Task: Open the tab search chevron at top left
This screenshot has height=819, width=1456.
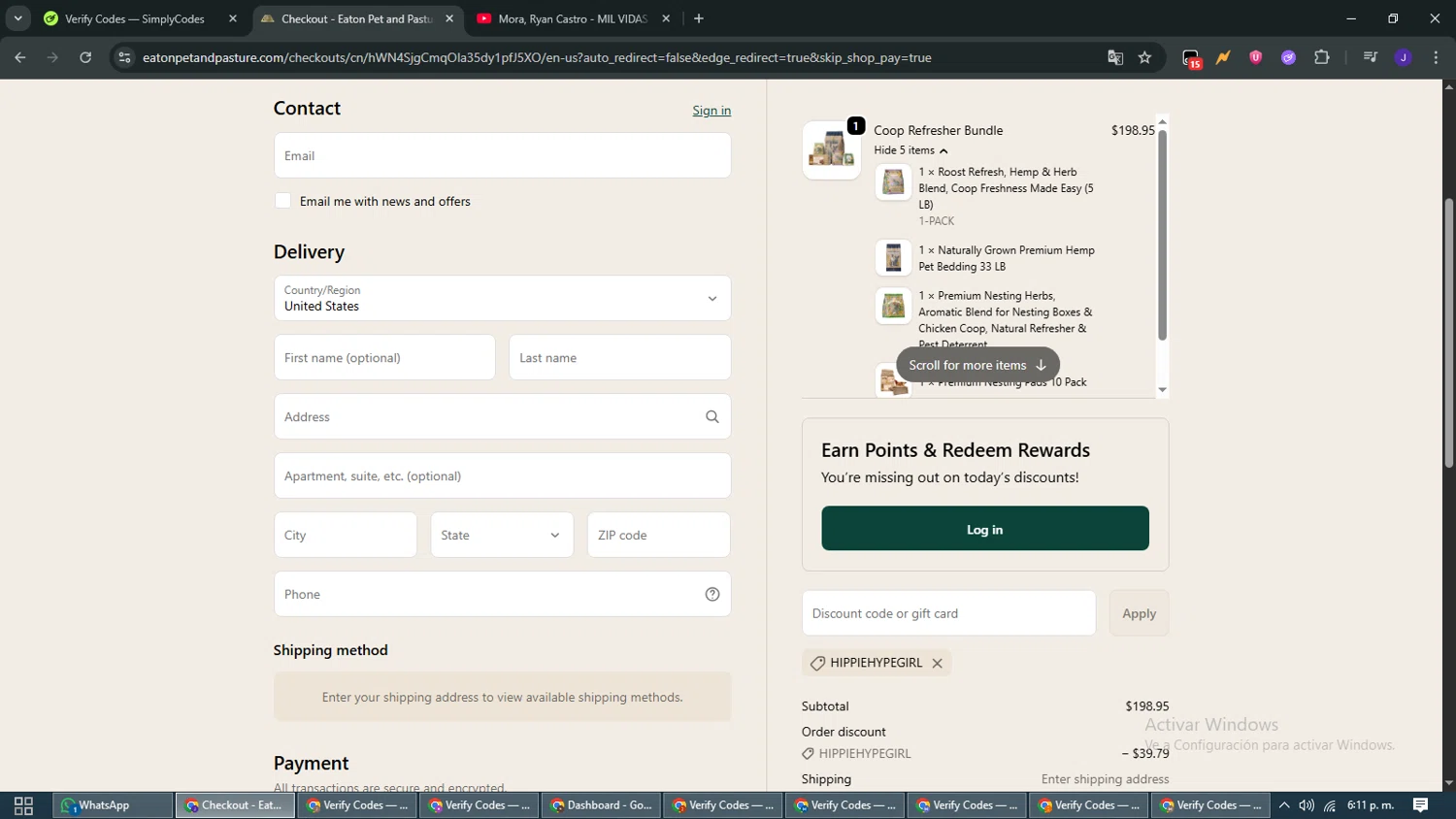Action: point(17,18)
